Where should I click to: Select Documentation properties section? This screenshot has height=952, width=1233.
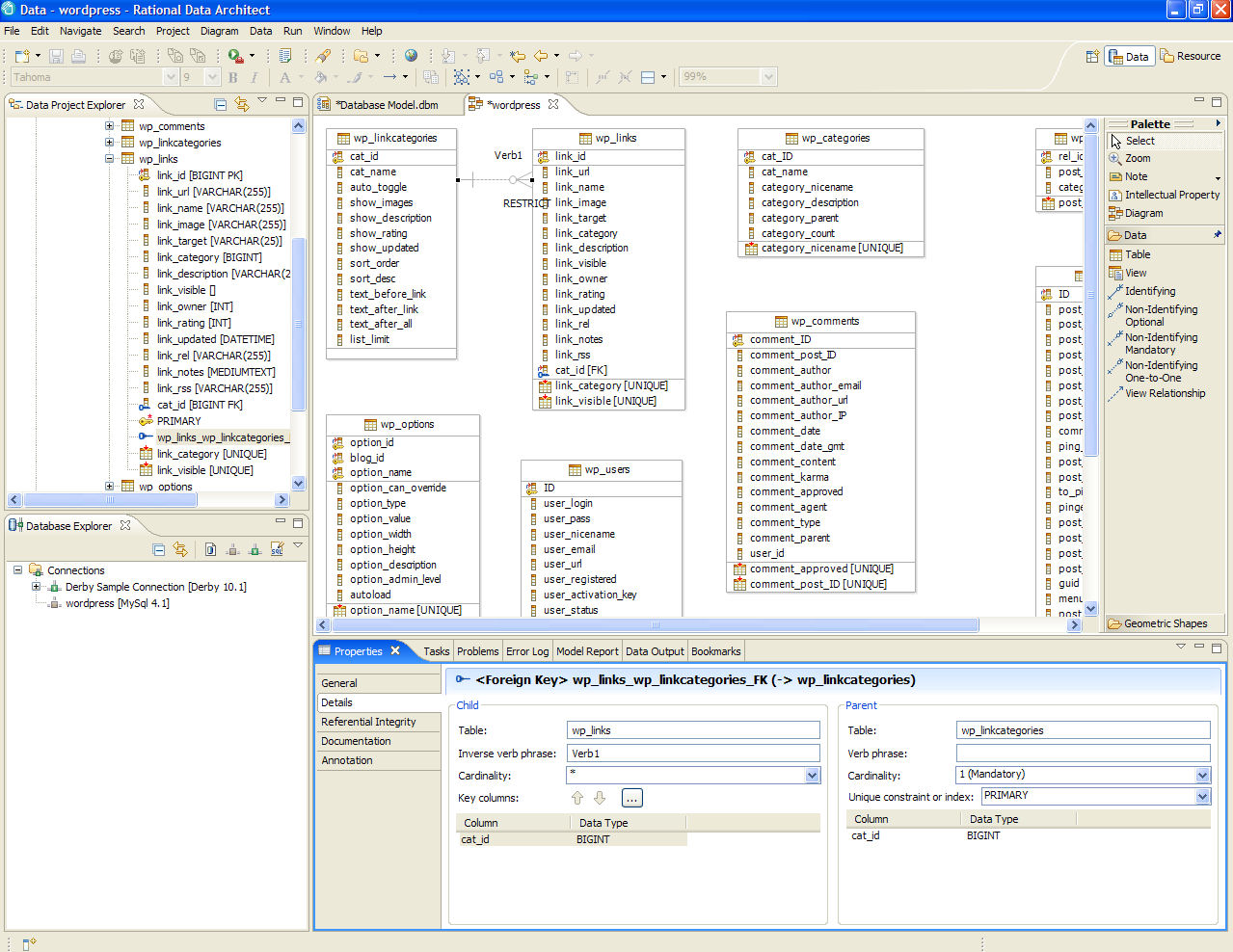[378, 741]
